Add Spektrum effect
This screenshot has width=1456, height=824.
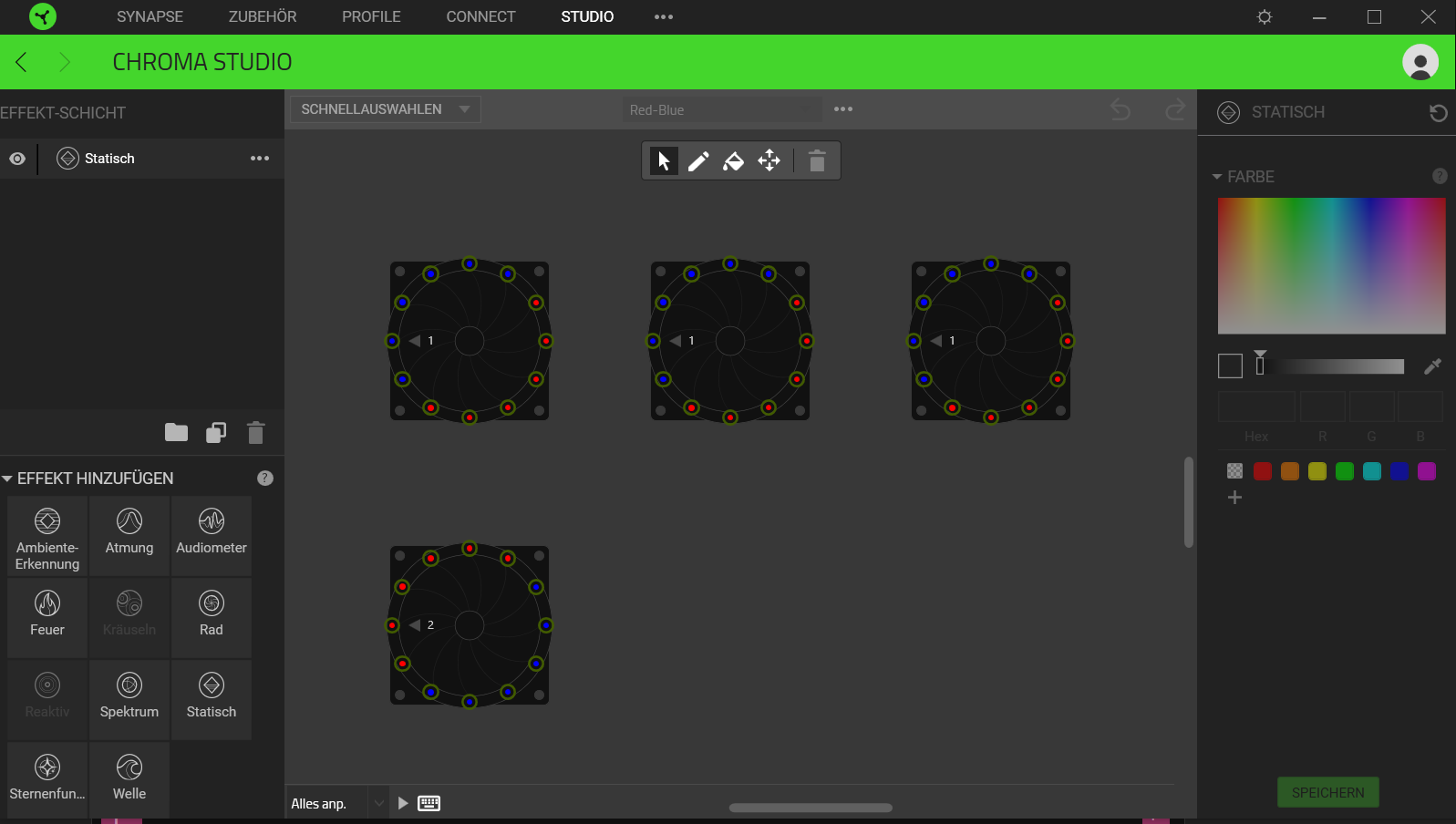pyautogui.click(x=129, y=700)
